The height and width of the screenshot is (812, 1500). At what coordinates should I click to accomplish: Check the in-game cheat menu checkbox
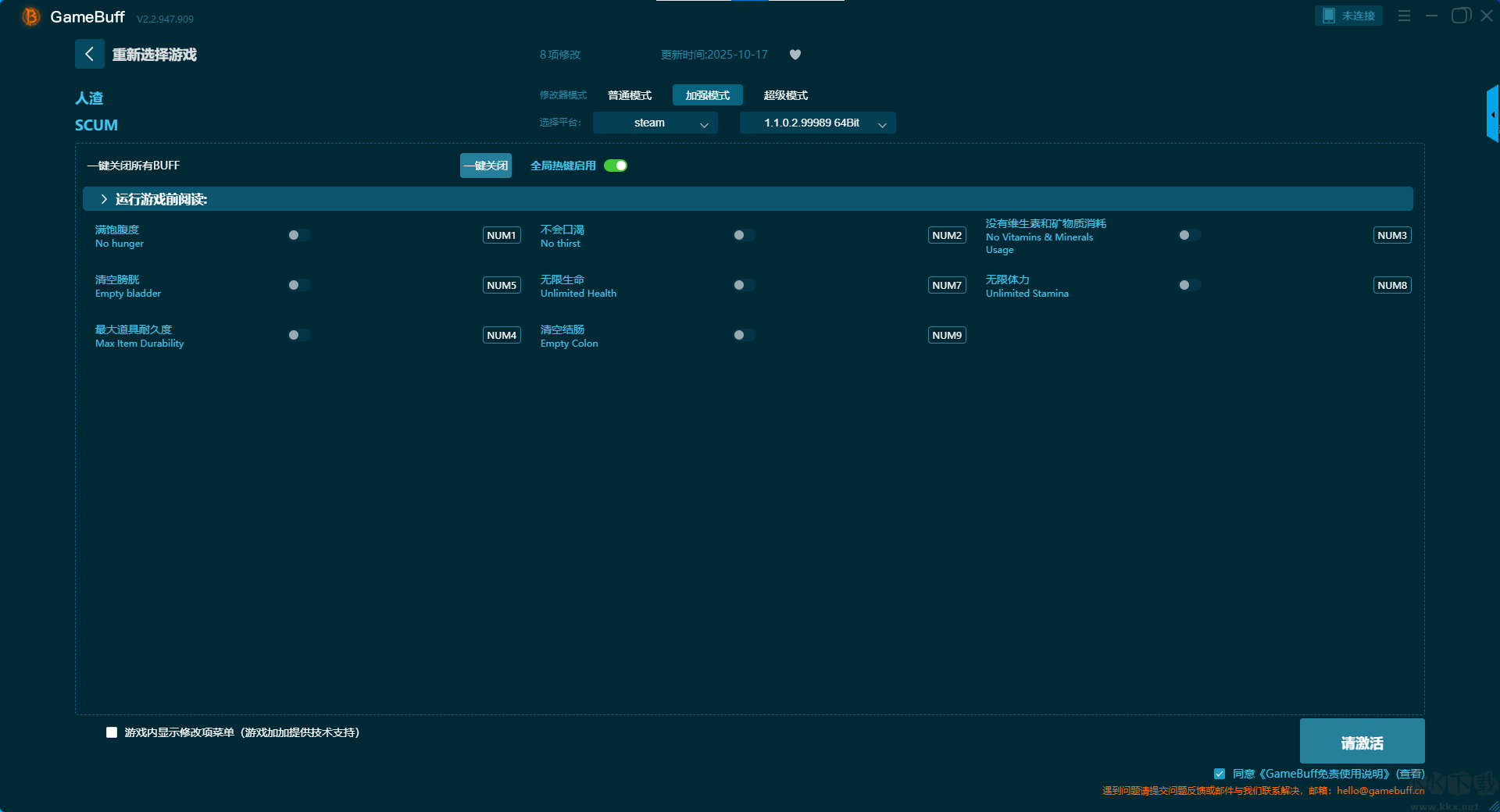pyautogui.click(x=112, y=732)
